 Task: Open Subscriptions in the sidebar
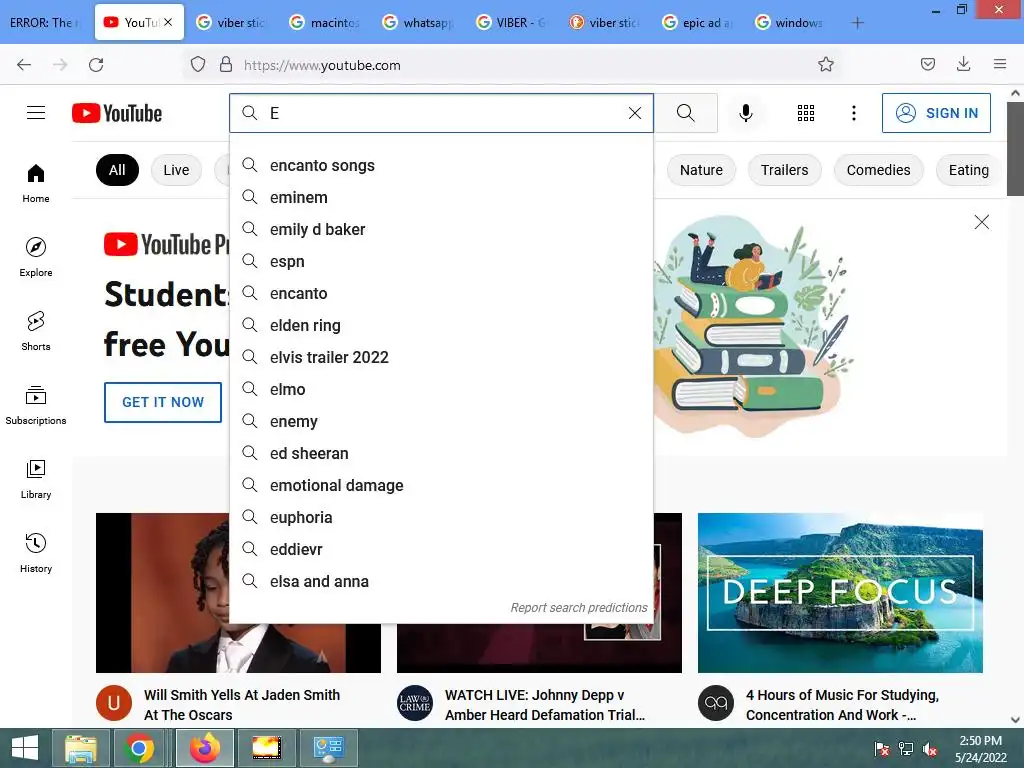point(36,406)
